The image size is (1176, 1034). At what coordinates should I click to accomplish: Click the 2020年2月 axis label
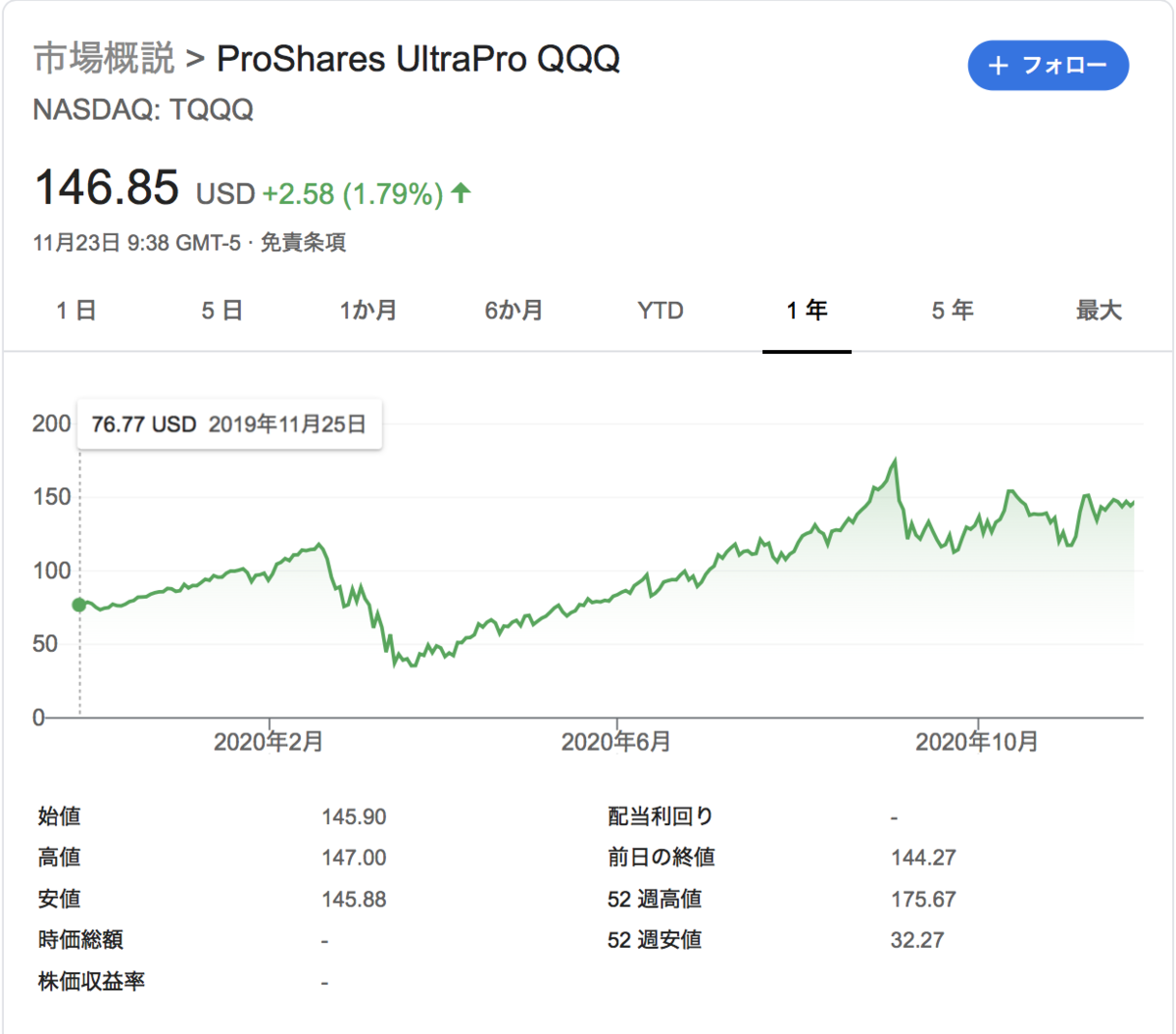(269, 742)
